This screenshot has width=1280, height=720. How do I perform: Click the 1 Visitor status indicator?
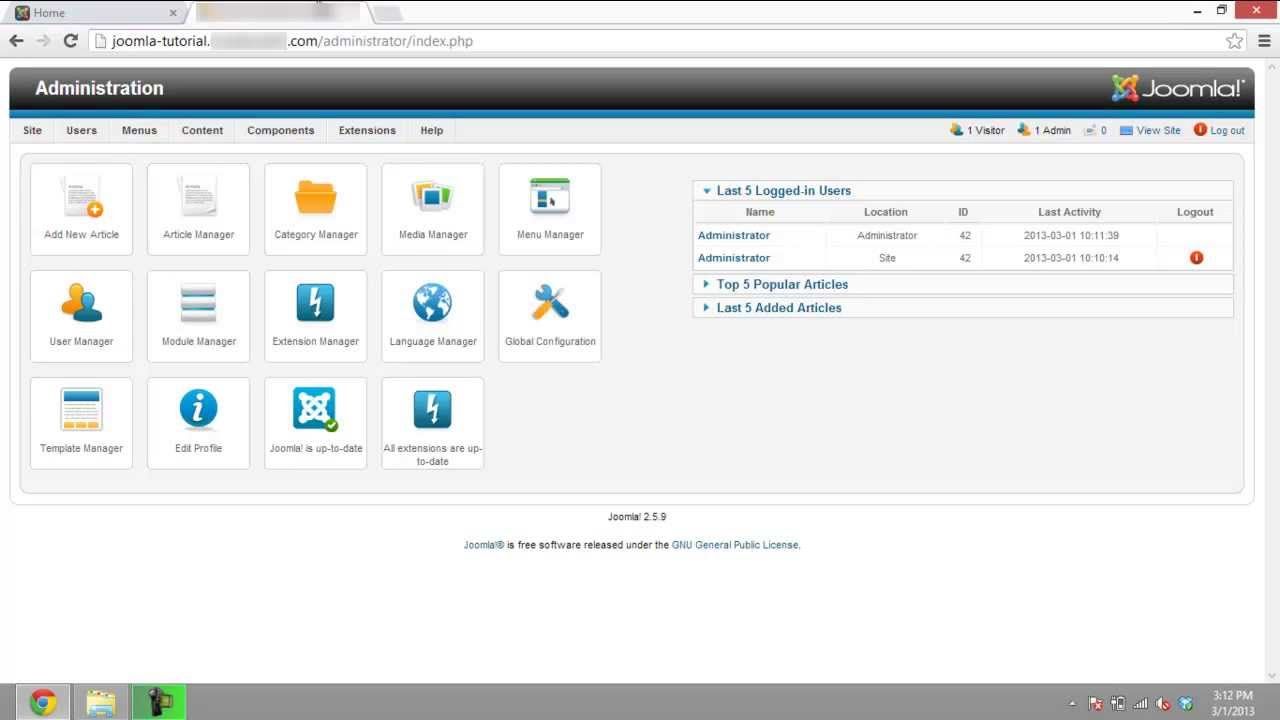[x=977, y=130]
